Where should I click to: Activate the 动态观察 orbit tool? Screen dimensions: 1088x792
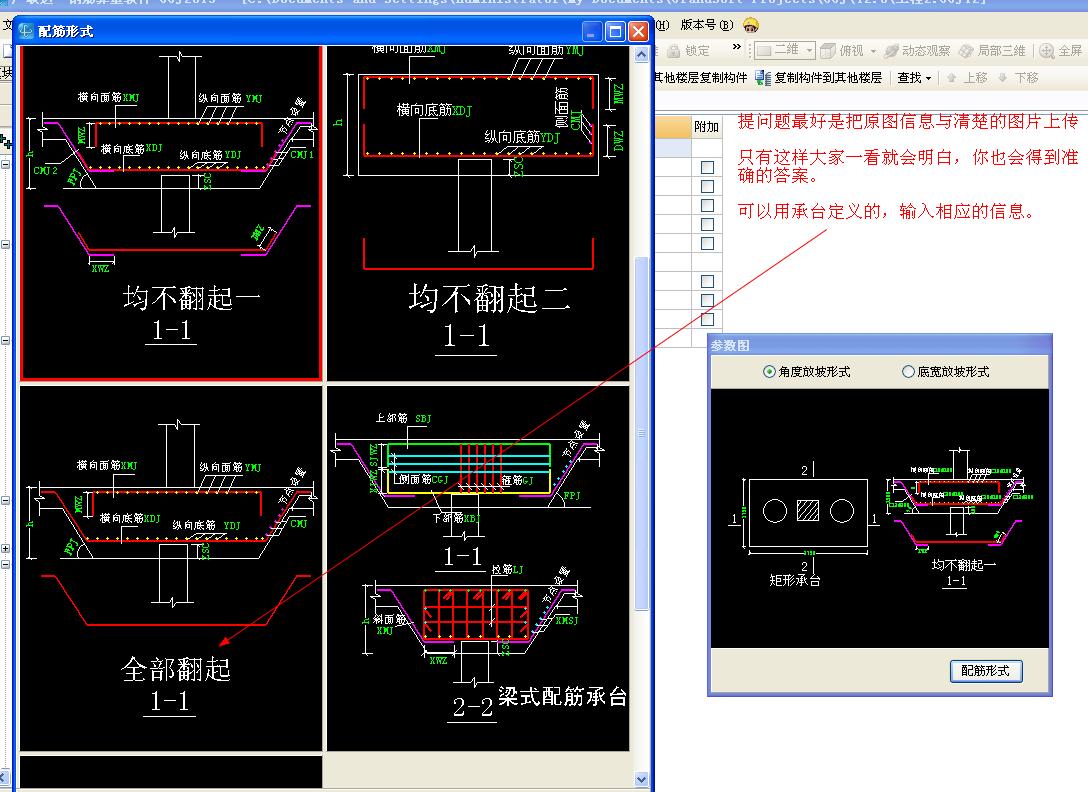pos(918,51)
